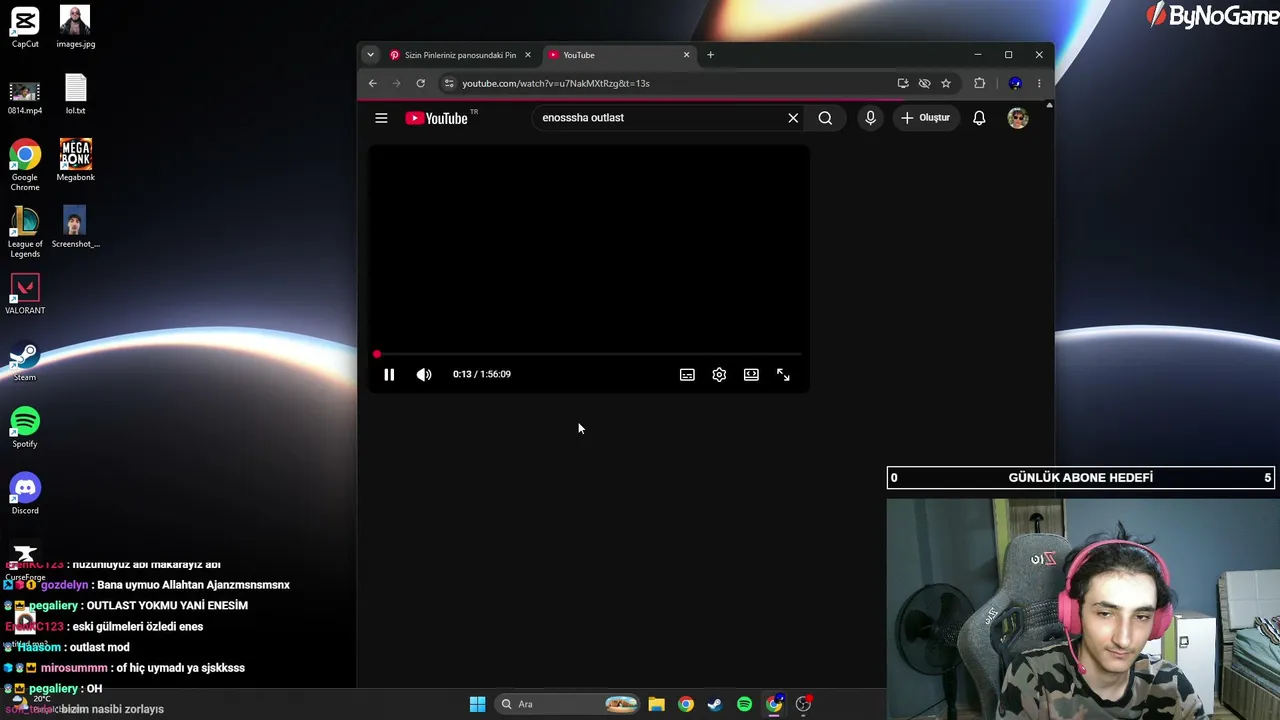The image size is (1280, 720).
Task: Go forward in the Chrome browser
Action: click(x=397, y=83)
